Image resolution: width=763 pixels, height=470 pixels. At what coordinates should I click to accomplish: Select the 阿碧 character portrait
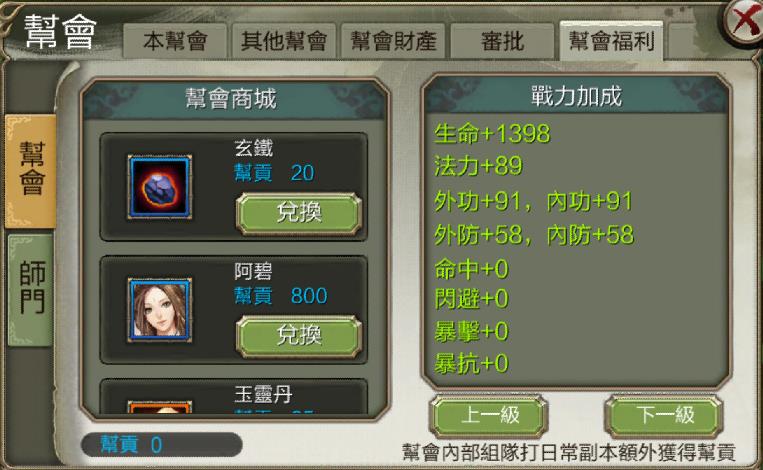point(160,309)
